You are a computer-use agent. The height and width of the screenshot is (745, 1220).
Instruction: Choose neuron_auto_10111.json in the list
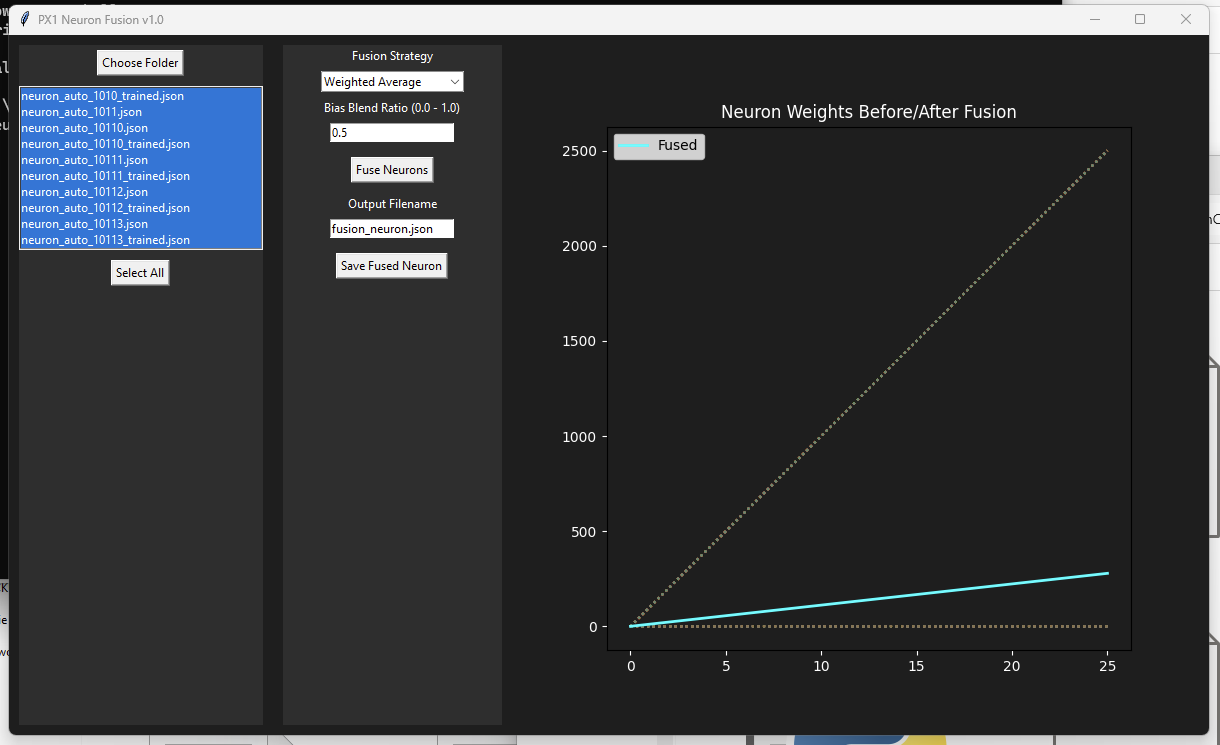pyautogui.click(x=141, y=160)
